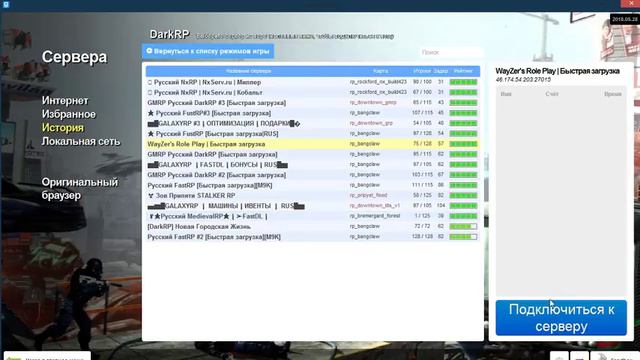Open the Избранное servers section
Screen dimensions: 640x360
click(x=69, y=114)
